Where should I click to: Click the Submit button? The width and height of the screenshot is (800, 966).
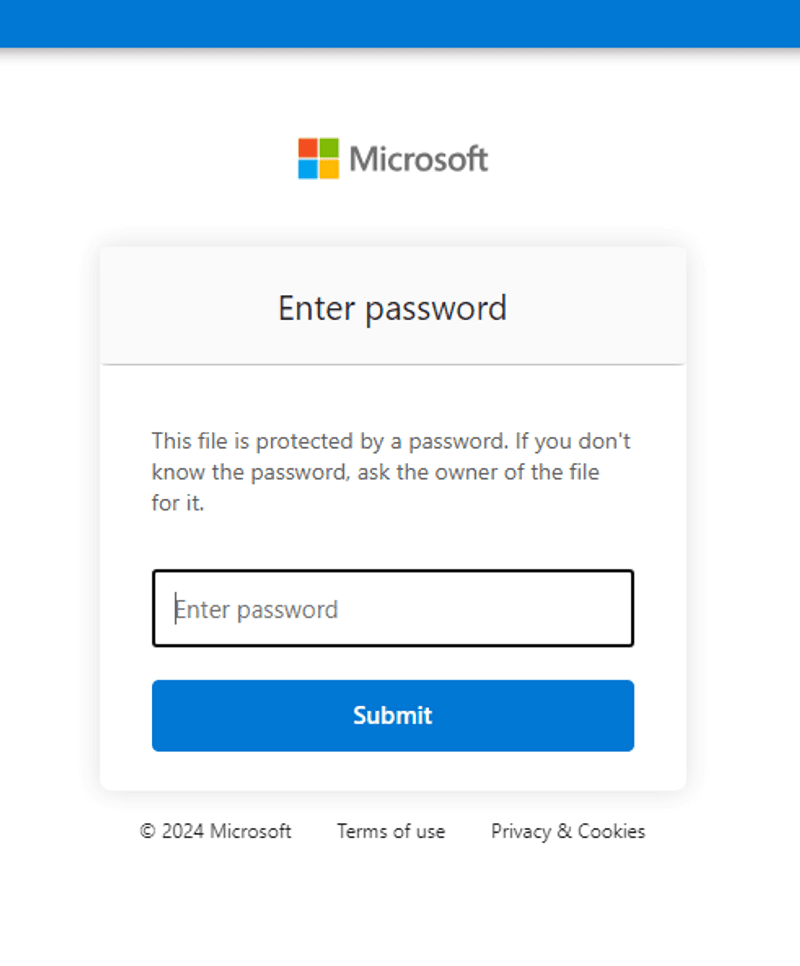coord(393,715)
